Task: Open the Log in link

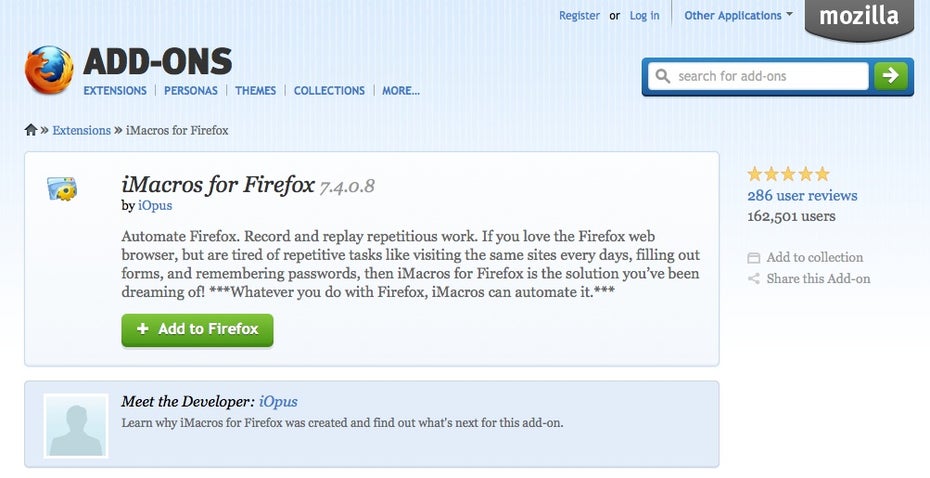Action: (x=644, y=16)
